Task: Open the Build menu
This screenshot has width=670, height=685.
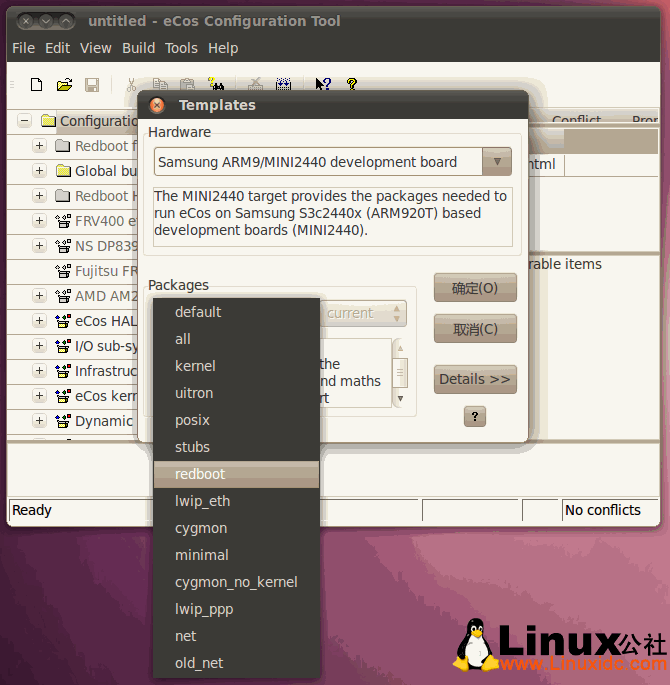Action: [138, 48]
